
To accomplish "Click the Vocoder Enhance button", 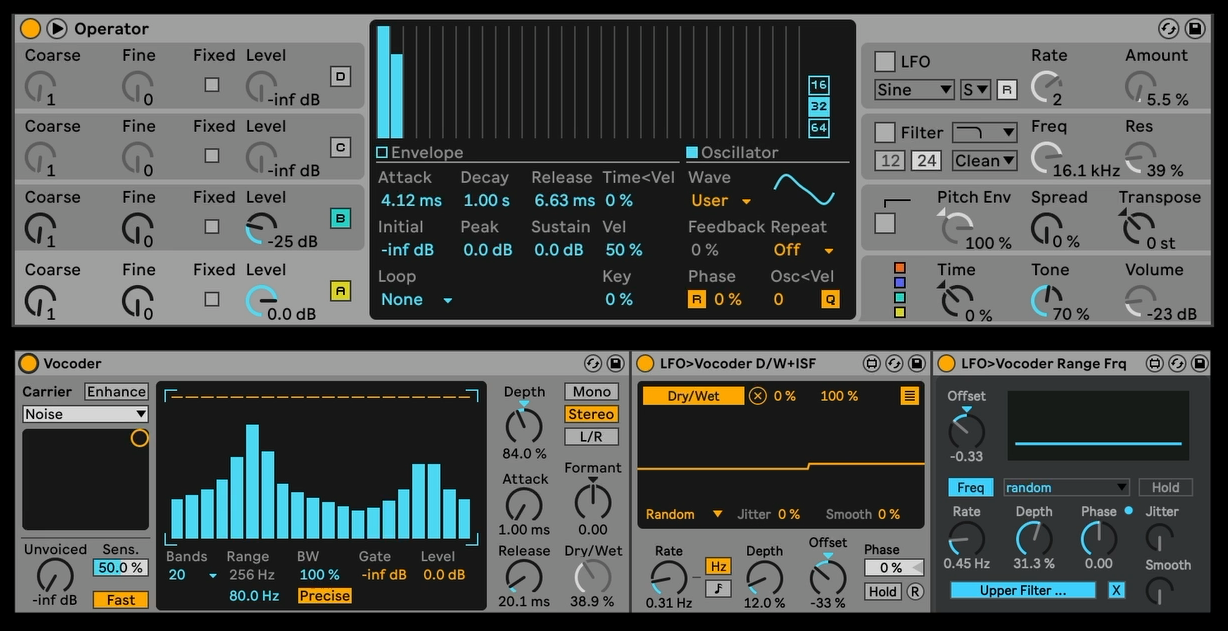I will (x=116, y=392).
